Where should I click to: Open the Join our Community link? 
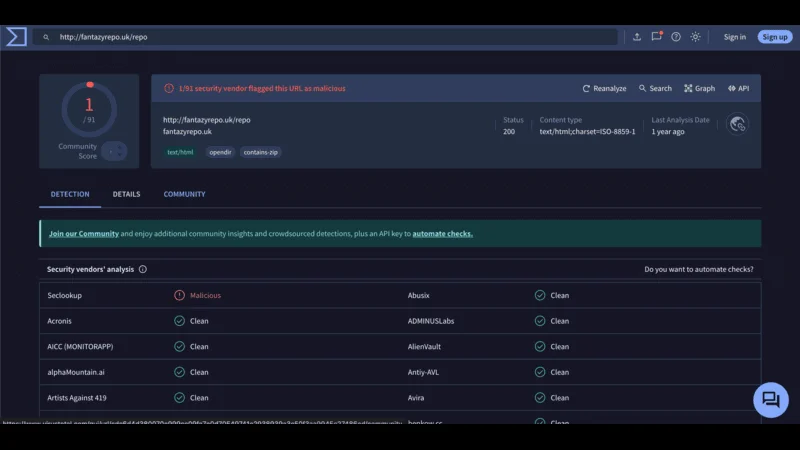[x=84, y=234]
